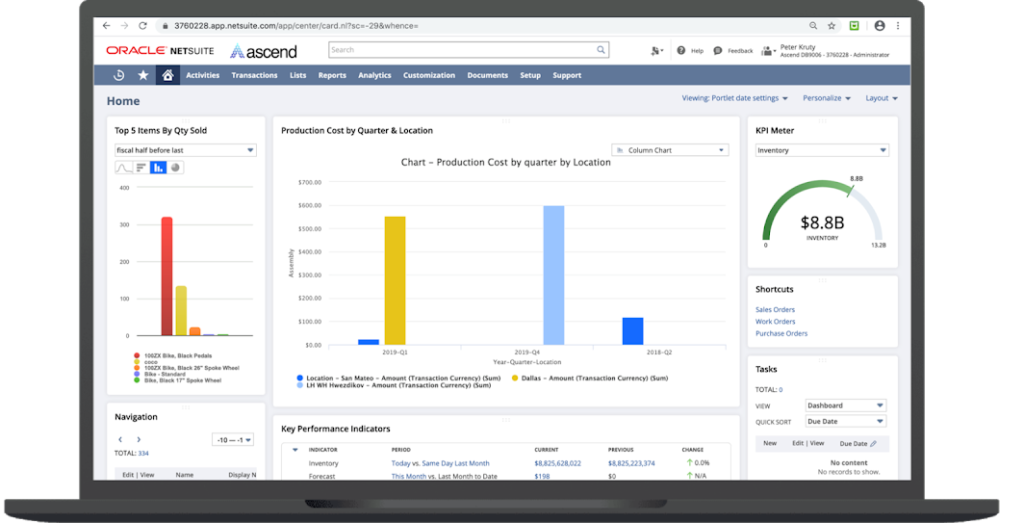This screenshot has width=1024, height=523.
Task: Go to previous page in Navigation portlet
Action: pyautogui.click(x=120, y=439)
